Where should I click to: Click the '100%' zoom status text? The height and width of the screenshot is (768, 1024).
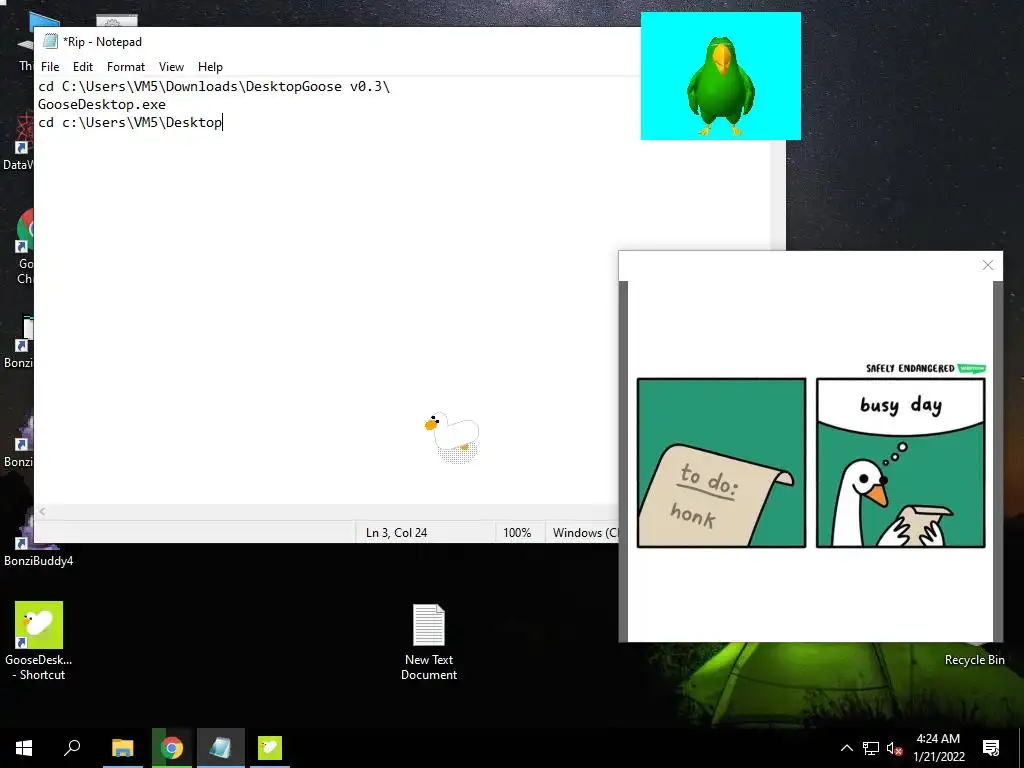[517, 532]
